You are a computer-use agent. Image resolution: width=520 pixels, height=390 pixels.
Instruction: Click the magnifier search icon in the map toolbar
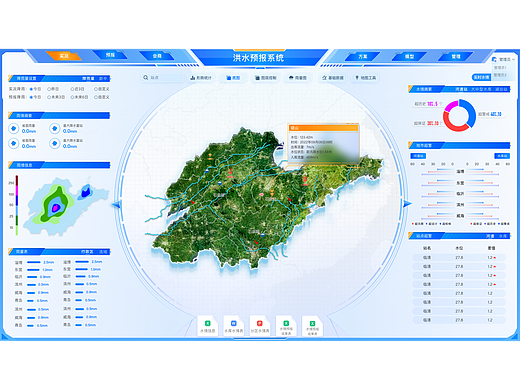(x=146, y=78)
